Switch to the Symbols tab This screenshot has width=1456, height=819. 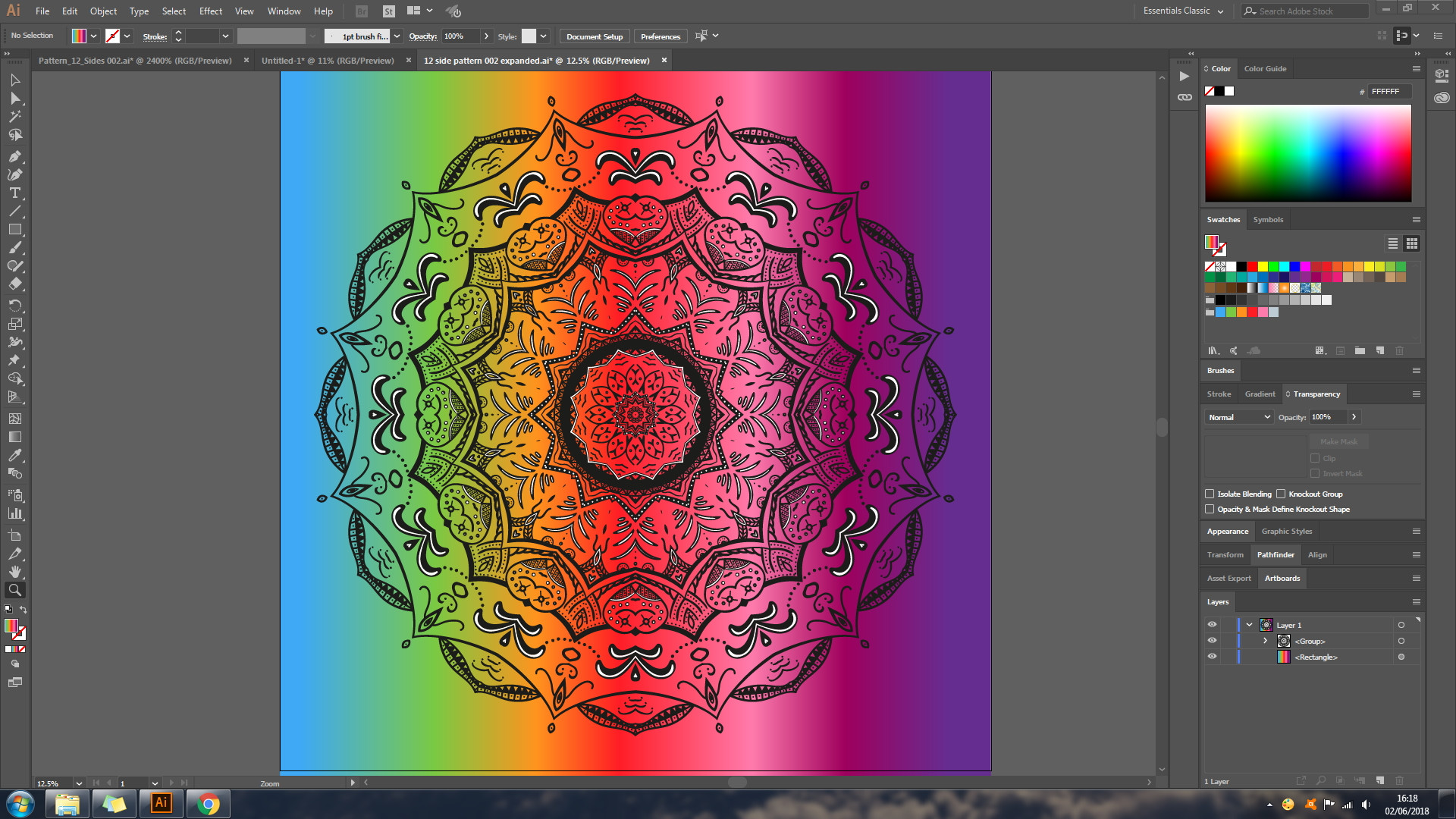(x=1268, y=219)
